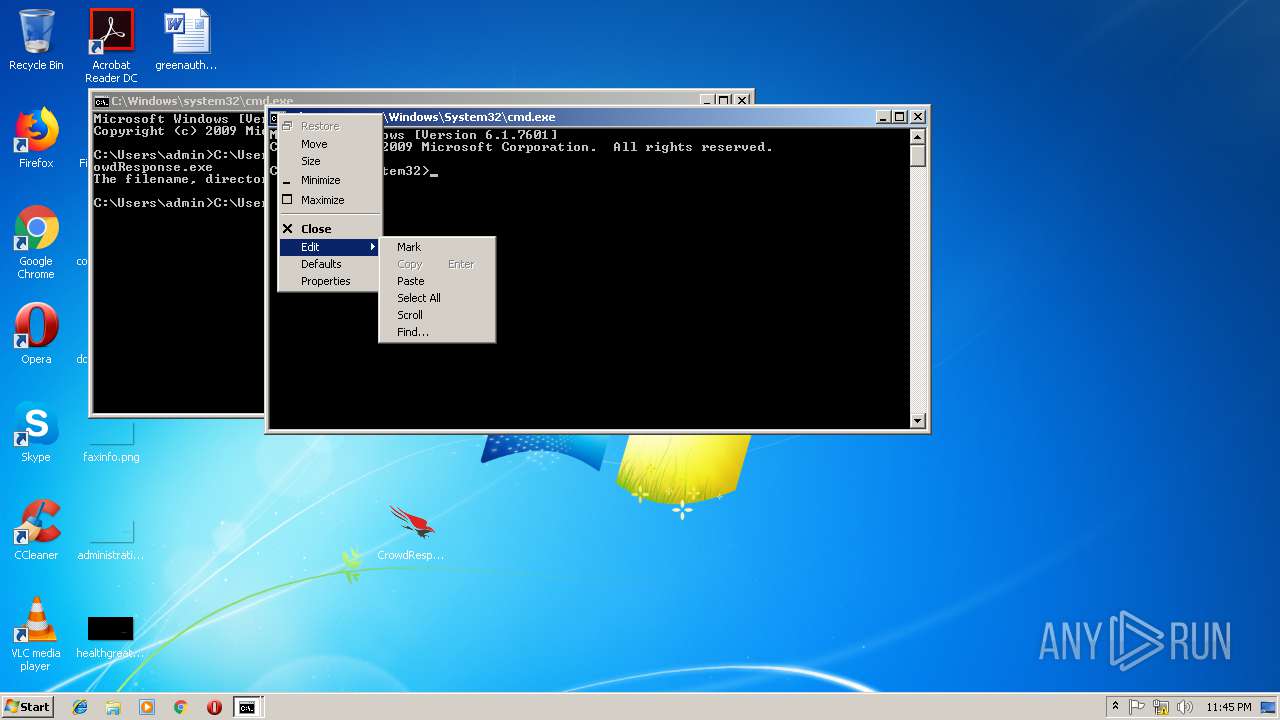Launch Google Chrome from the desktop
This screenshot has width=1280, height=720.
tap(36, 243)
